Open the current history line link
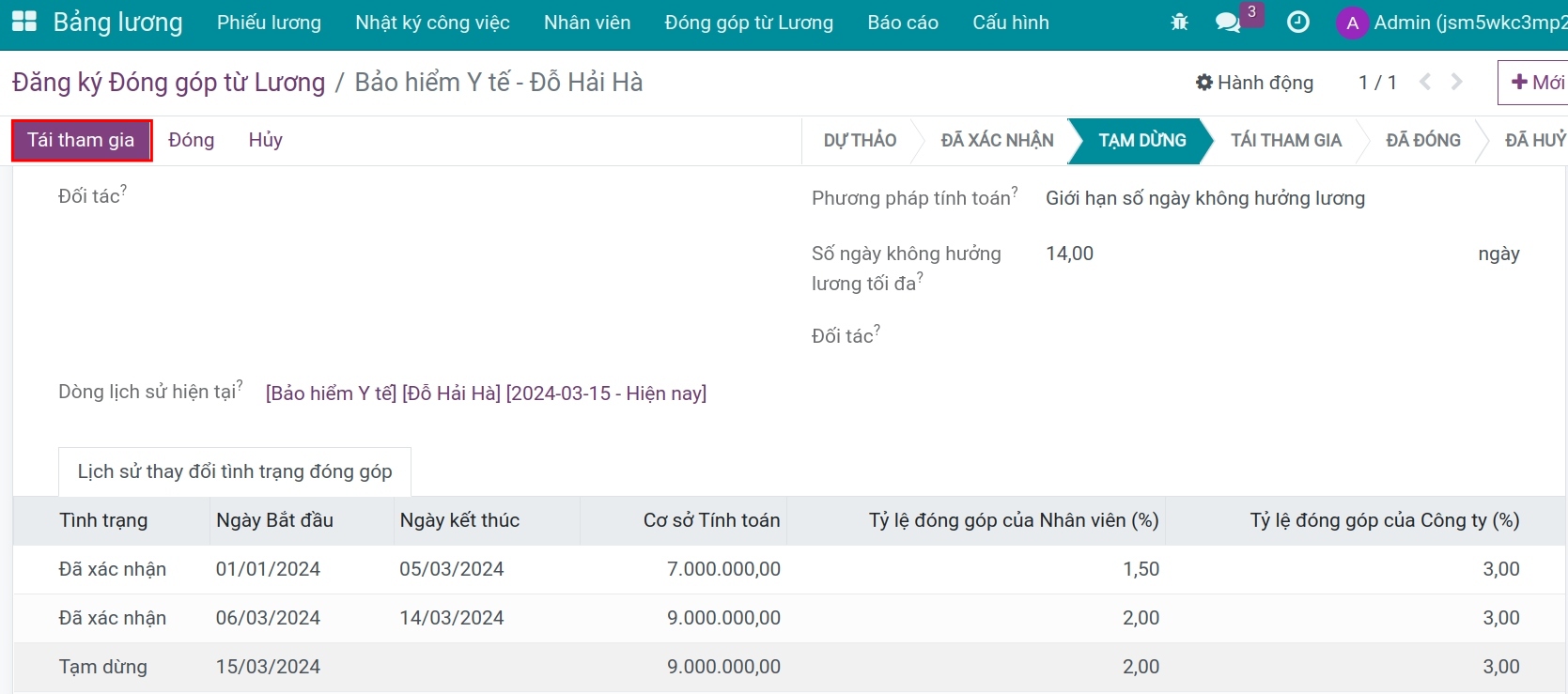Viewport: 1568px width, 694px height. point(486,393)
